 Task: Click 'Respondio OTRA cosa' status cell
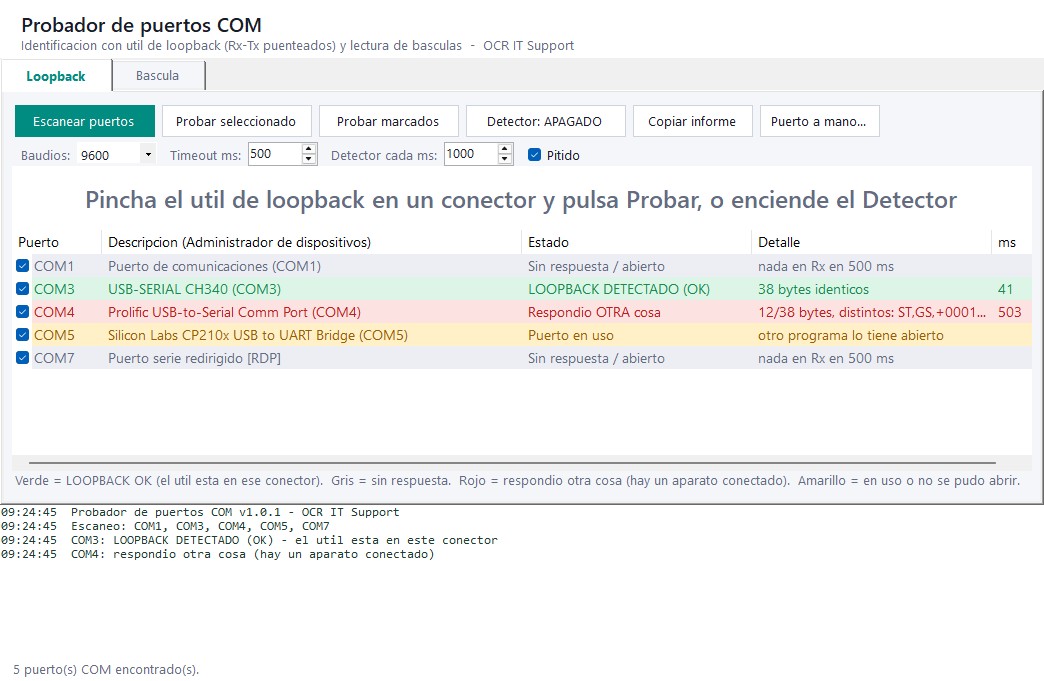594,312
